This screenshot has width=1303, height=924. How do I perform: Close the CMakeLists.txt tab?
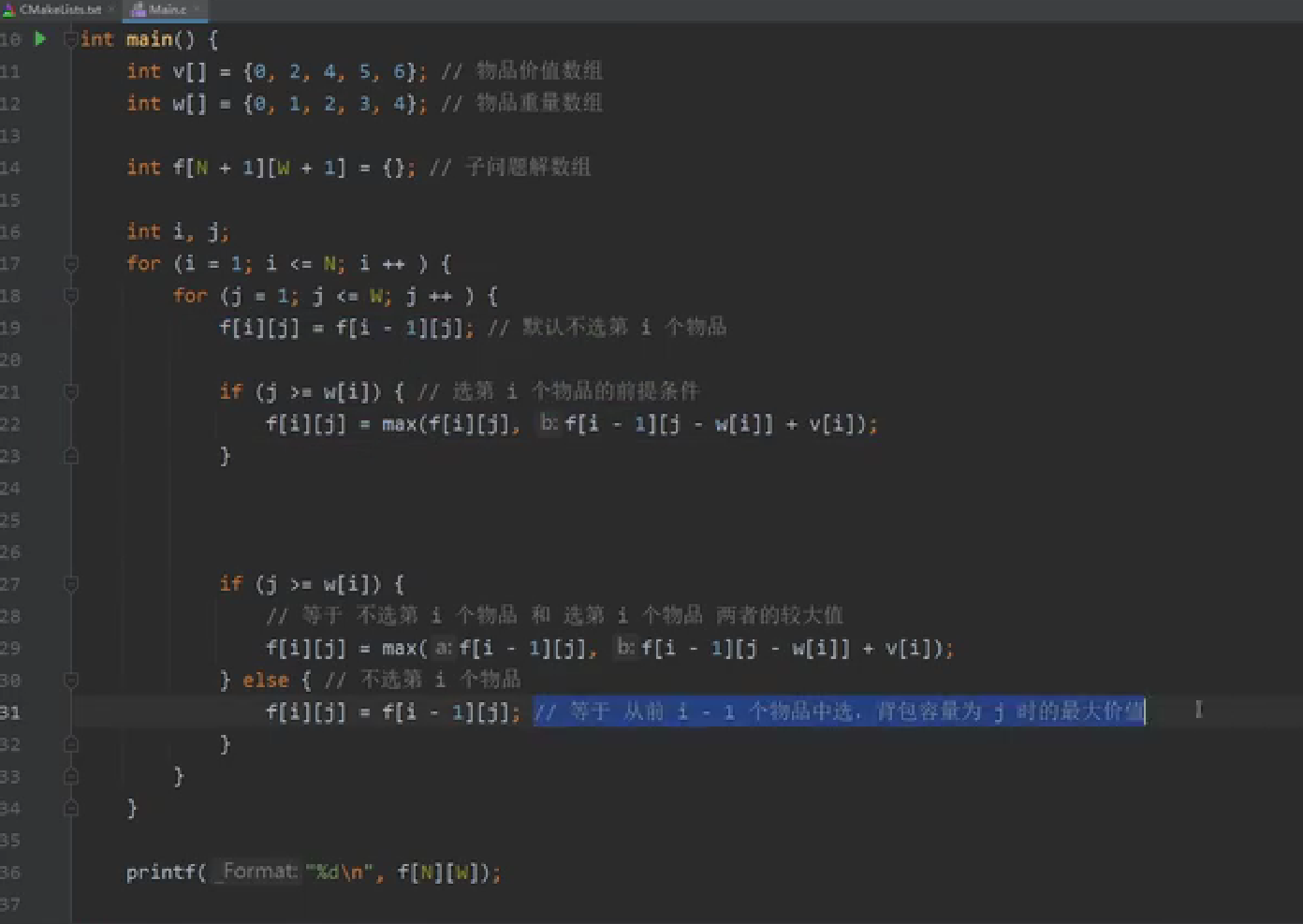tap(110, 9)
